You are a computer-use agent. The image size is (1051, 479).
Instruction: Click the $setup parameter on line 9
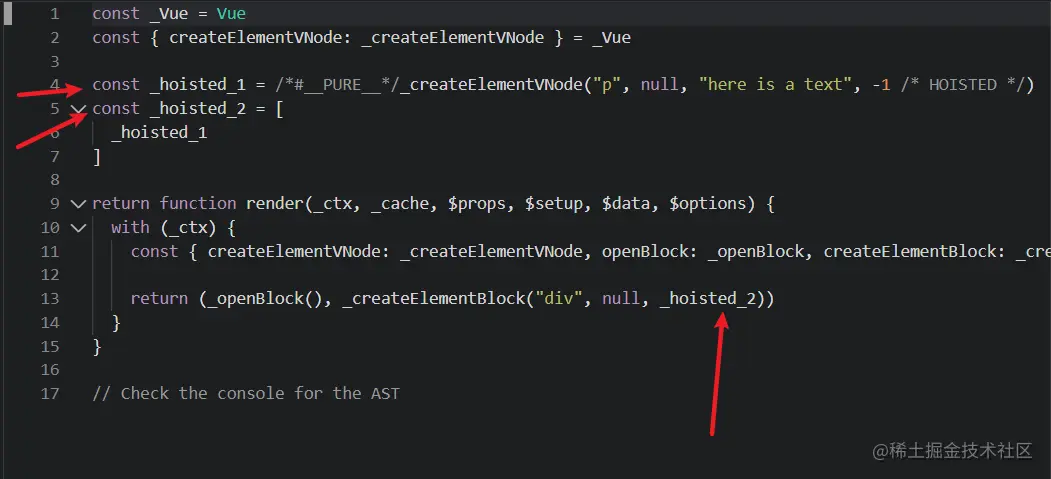[x=554, y=204]
